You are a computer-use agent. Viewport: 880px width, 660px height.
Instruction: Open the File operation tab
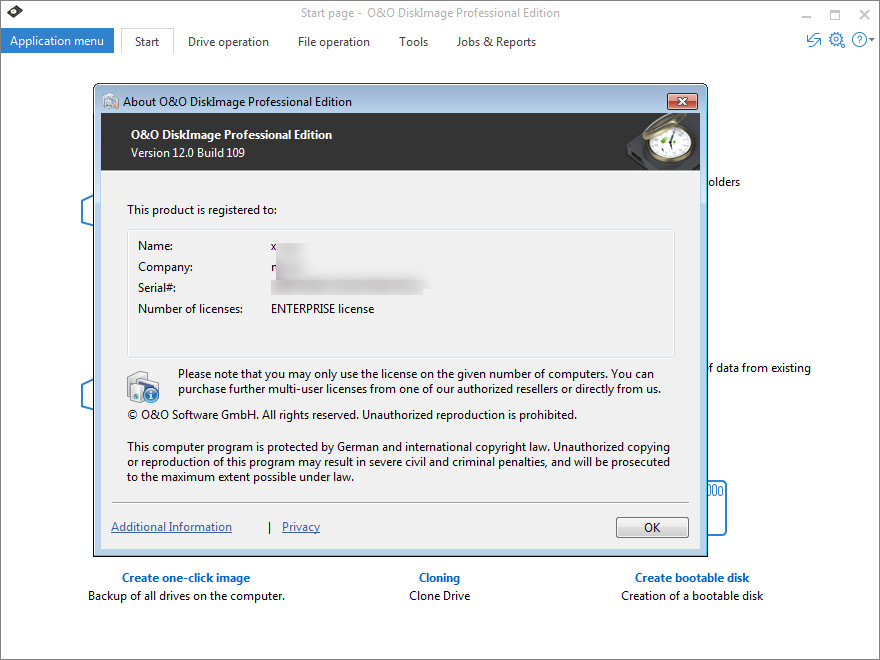[333, 42]
